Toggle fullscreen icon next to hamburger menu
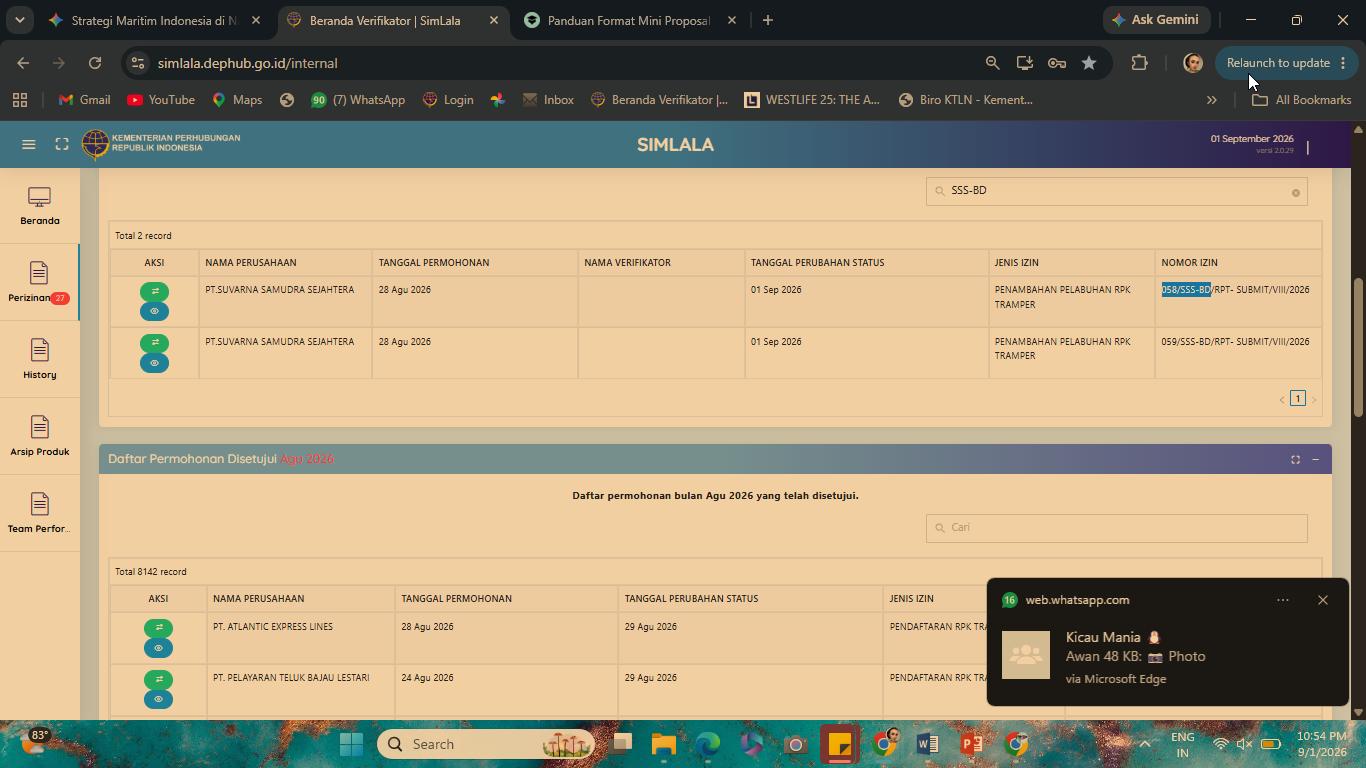This screenshot has width=1366, height=768. point(62,145)
